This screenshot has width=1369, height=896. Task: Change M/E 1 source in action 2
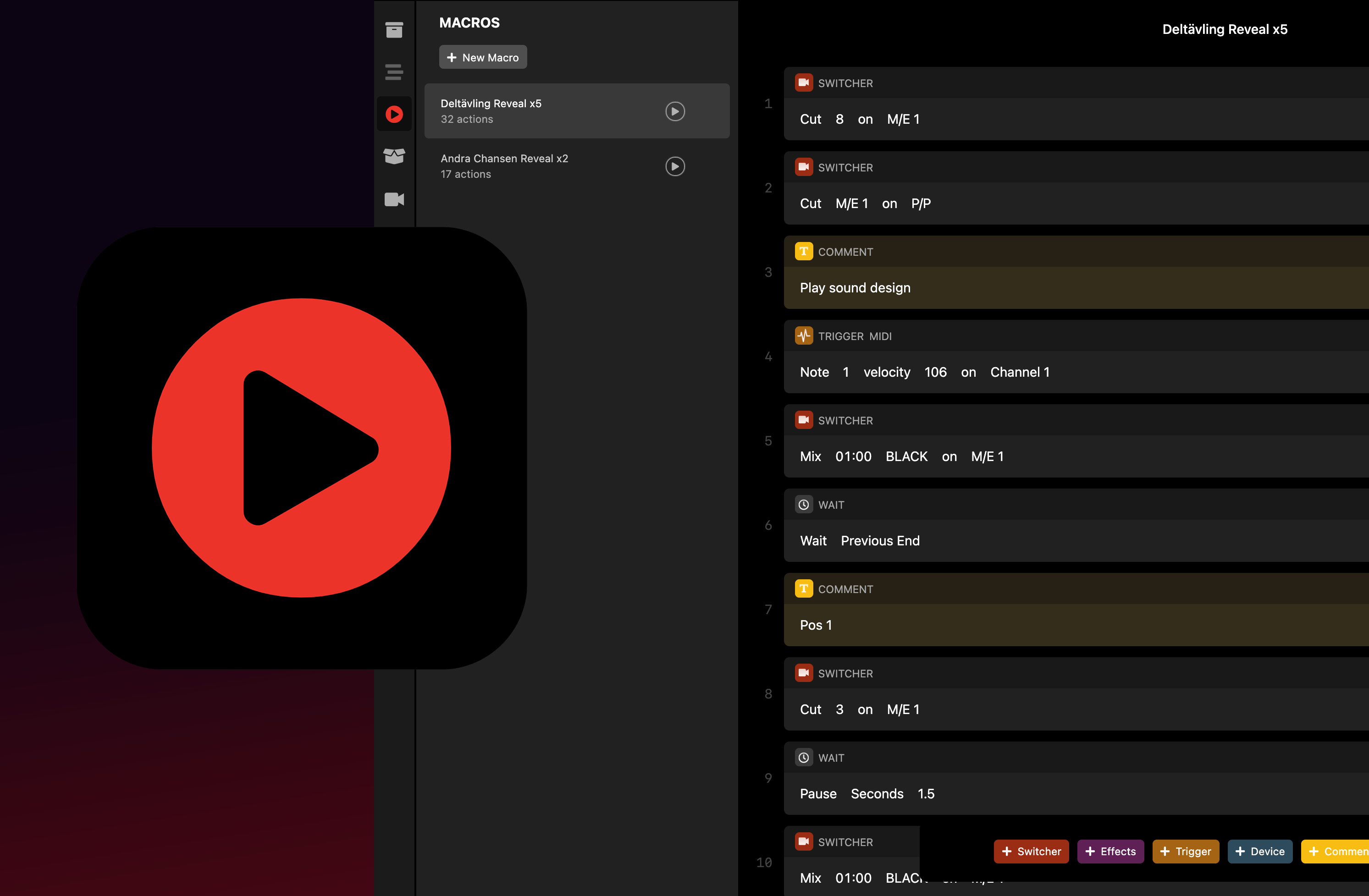point(851,203)
